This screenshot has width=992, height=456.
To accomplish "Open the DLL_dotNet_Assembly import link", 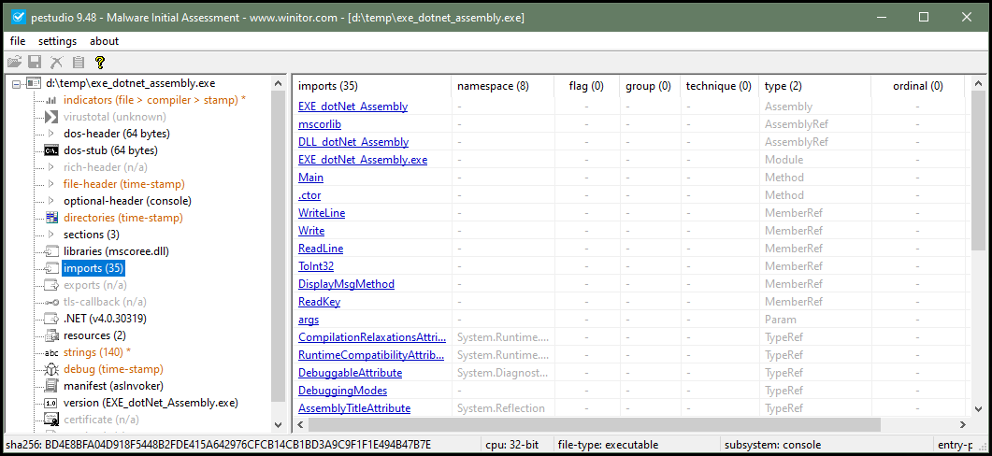I will (353, 142).
